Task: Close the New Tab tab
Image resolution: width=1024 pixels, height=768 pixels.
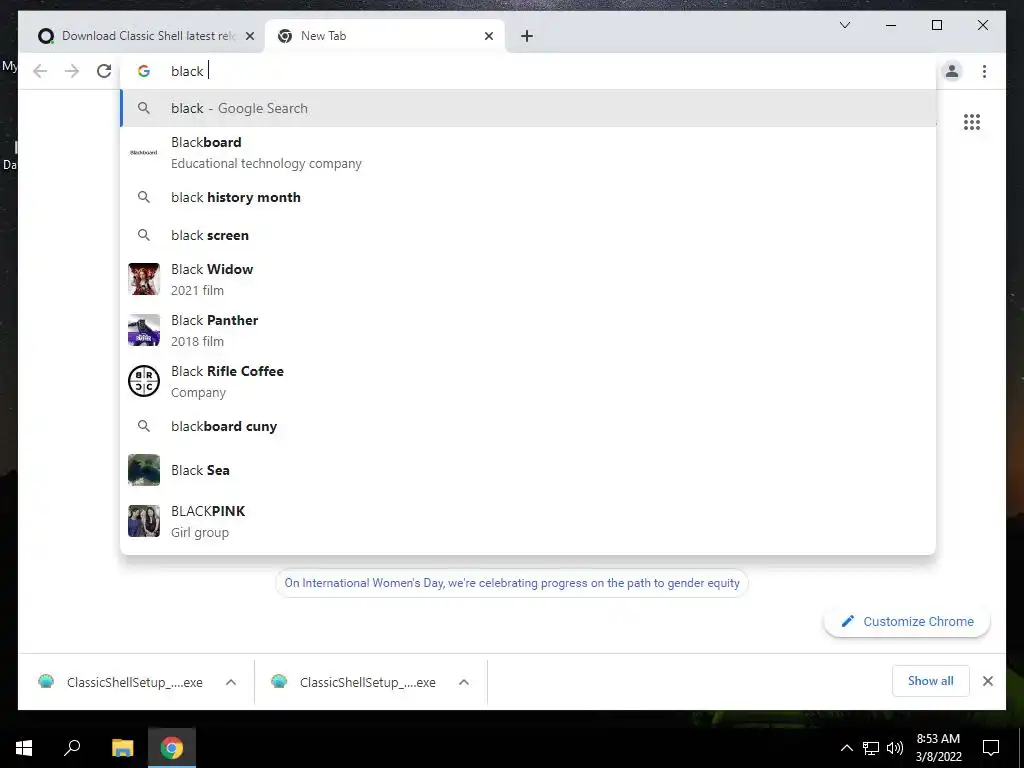Action: coord(488,36)
